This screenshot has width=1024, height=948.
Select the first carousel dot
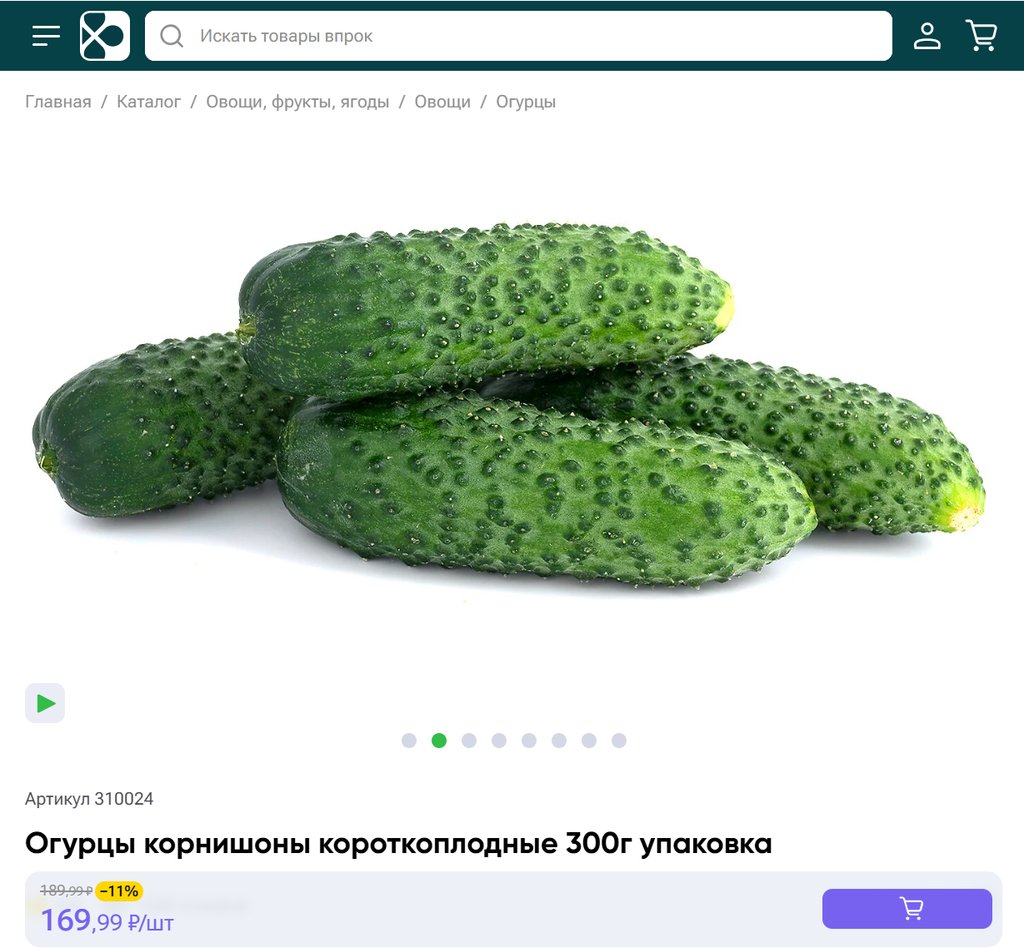coord(409,740)
